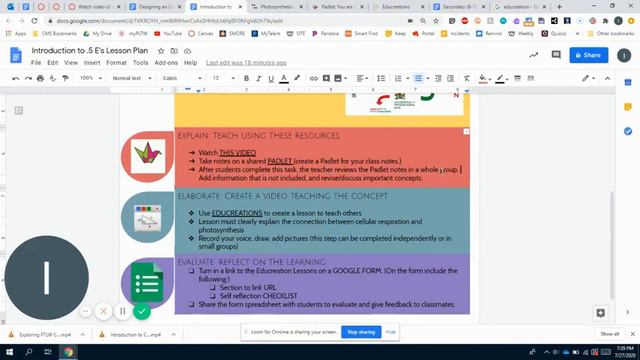Image resolution: width=640 pixels, height=360 pixels.
Task: Open the View menu
Action: pyautogui.click(x=71, y=63)
